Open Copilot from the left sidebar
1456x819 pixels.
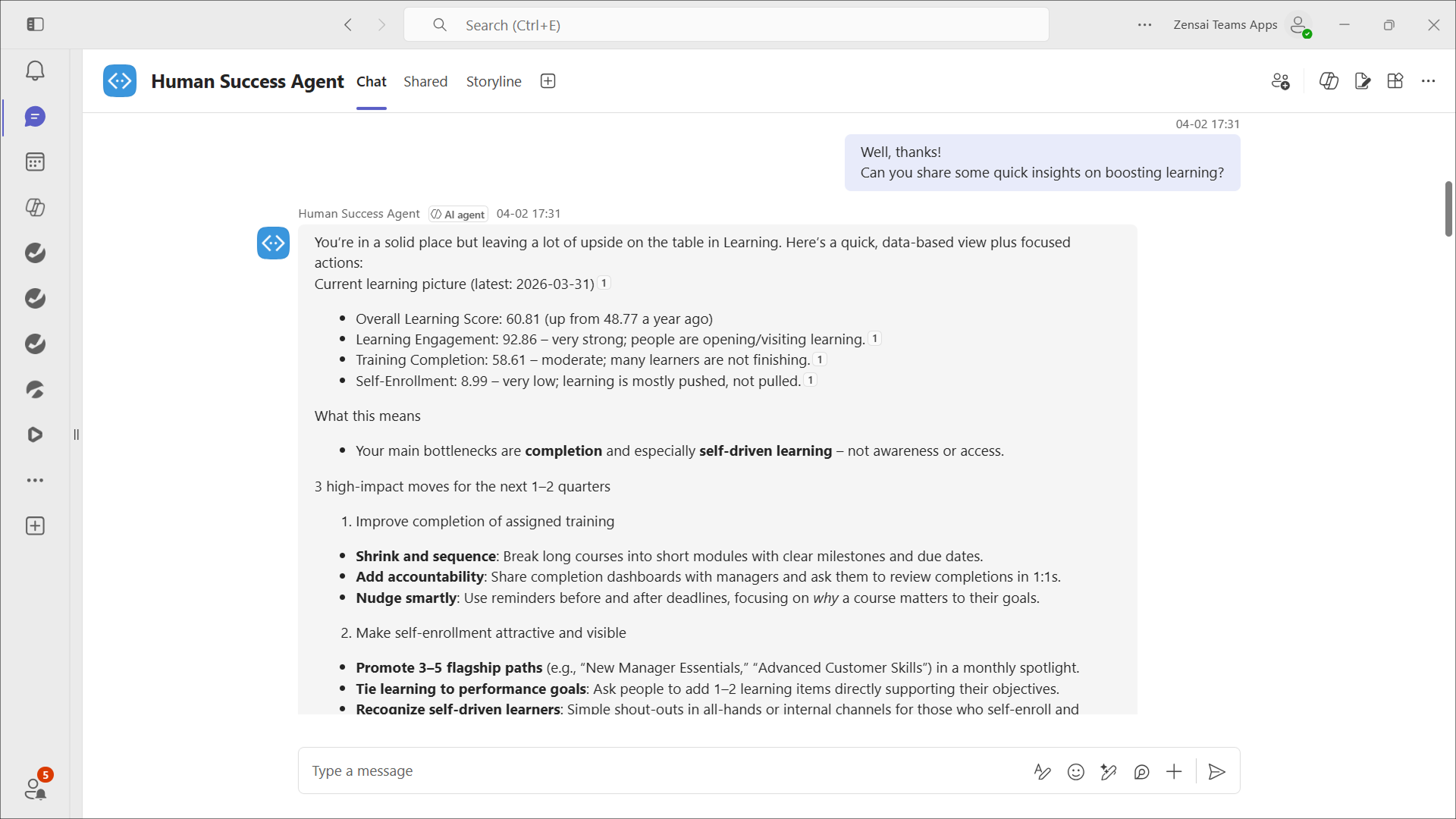(x=35, y=207)
